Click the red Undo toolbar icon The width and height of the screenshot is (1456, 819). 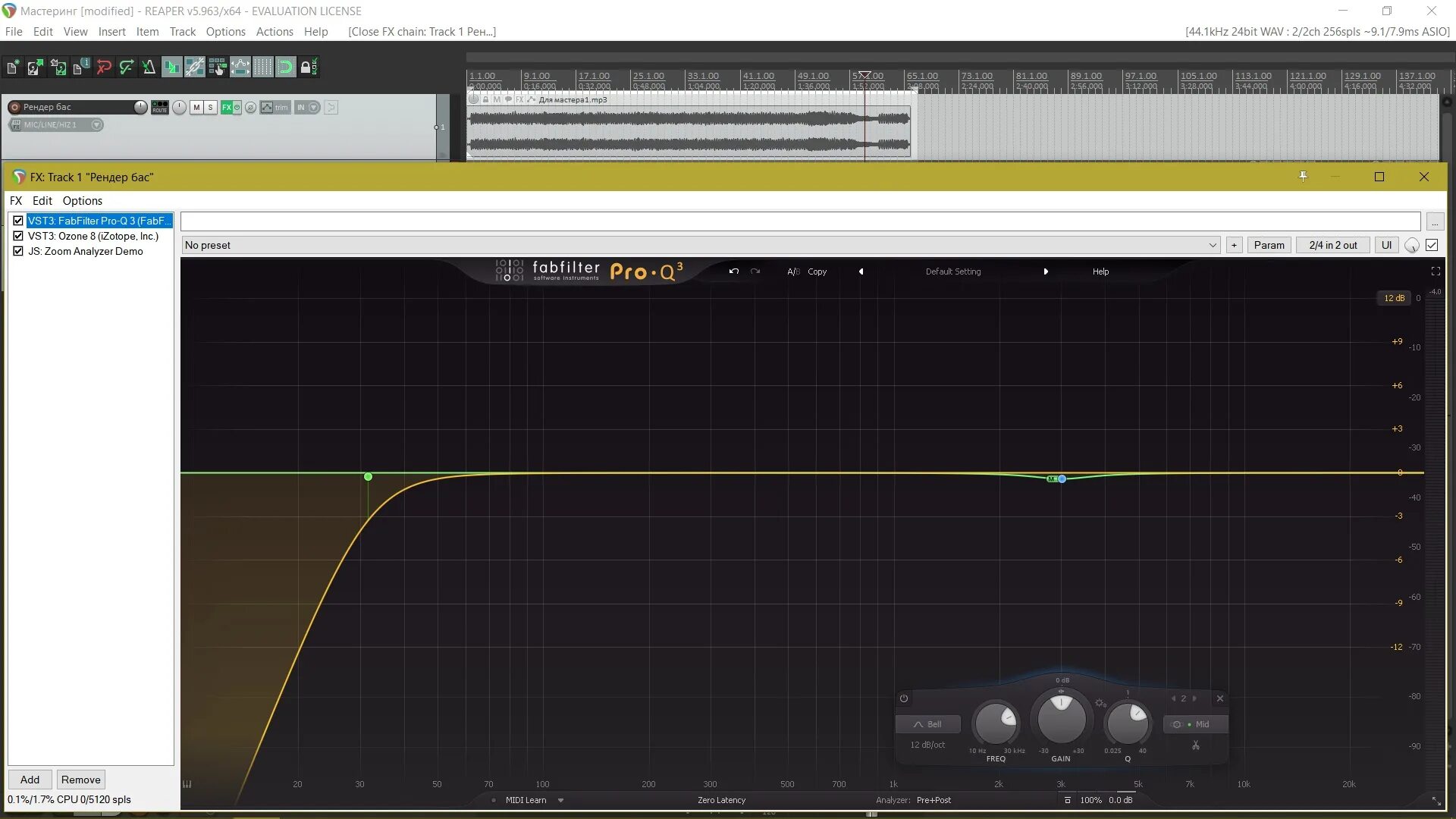tap(104, 67)
